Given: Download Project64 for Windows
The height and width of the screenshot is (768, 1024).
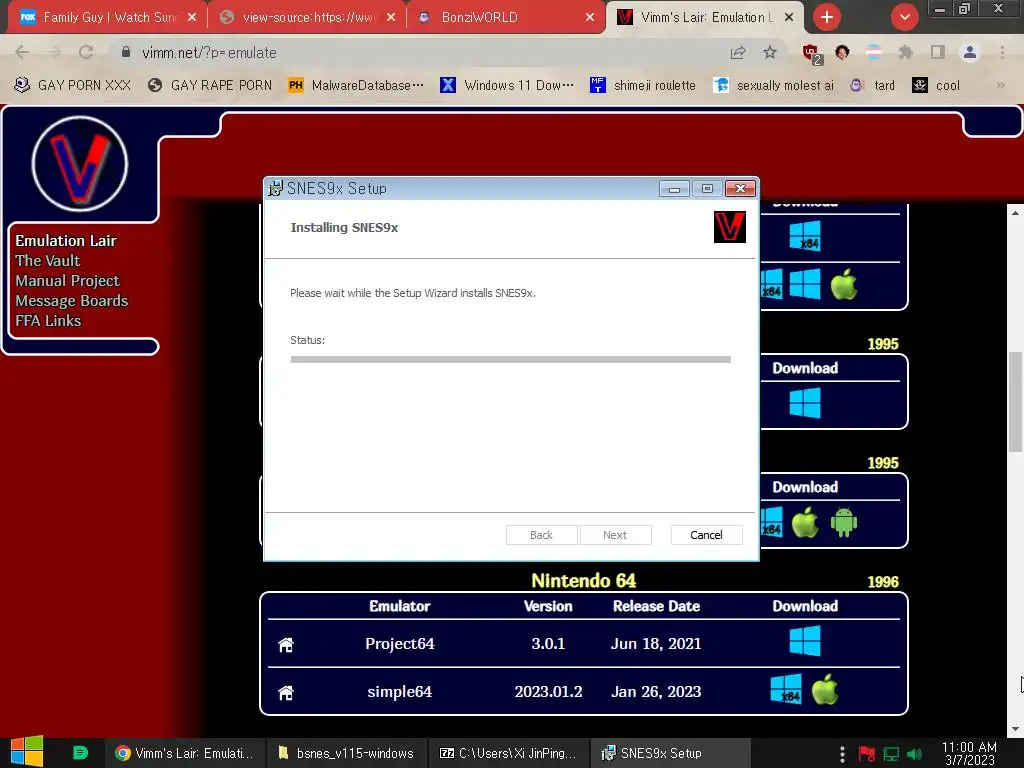Looking at the screenshot, I should pyautogui.click(x=805, y=641).
